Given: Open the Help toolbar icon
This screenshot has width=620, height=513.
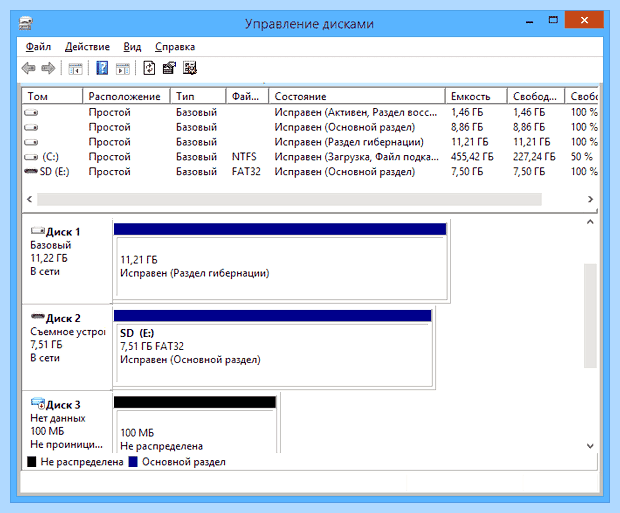Looking at the screenshot, I should tap(102, 68).
